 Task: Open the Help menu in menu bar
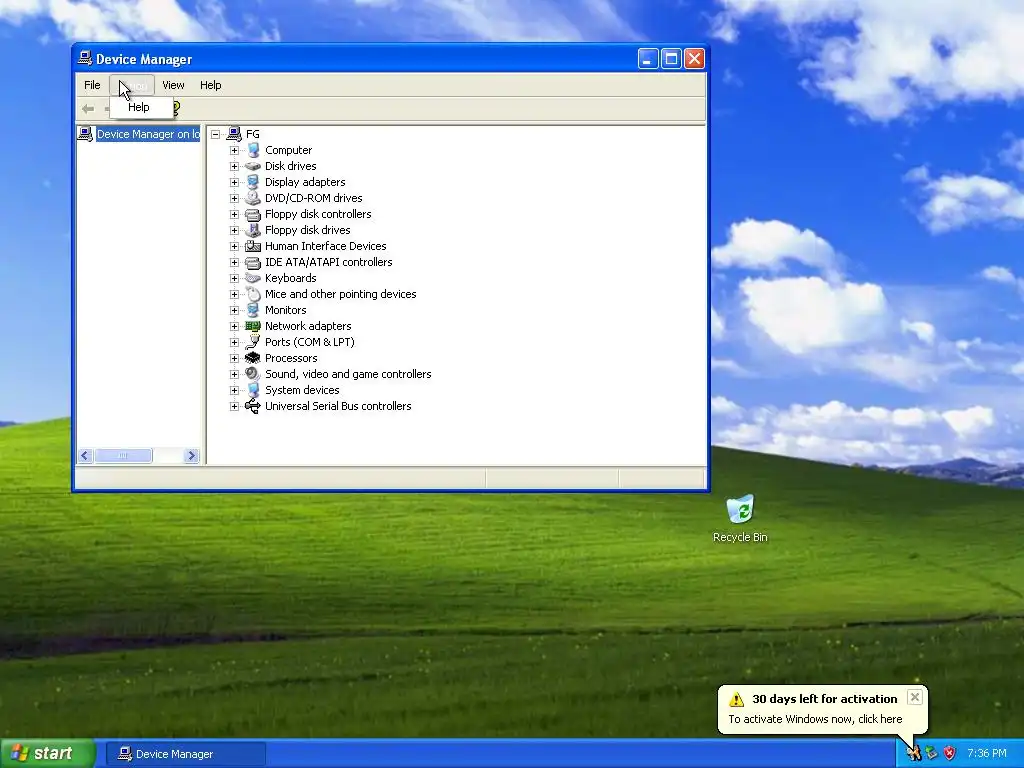point(210,85)
